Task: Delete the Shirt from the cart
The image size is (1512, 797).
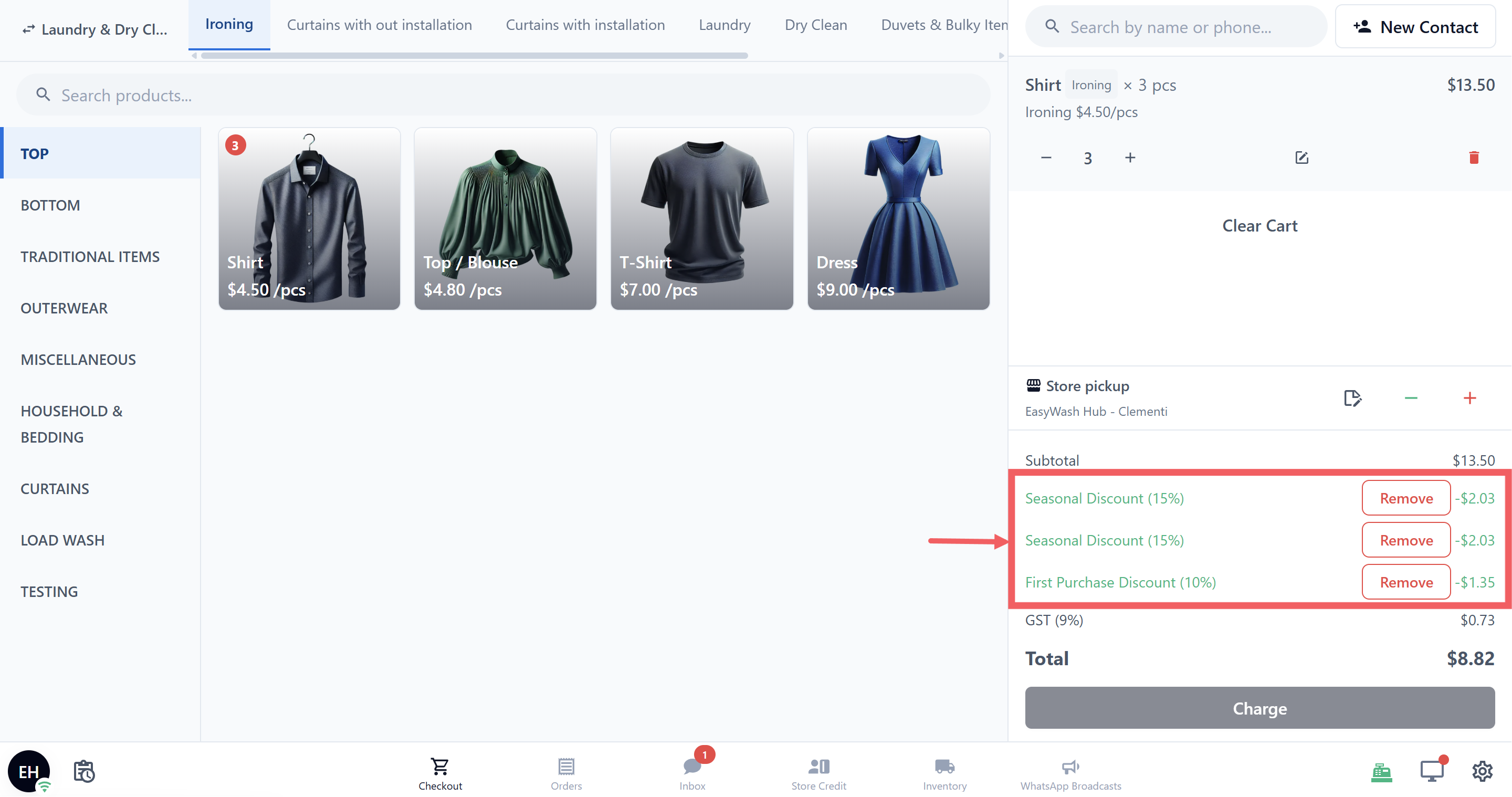Action: point(1474,158)
